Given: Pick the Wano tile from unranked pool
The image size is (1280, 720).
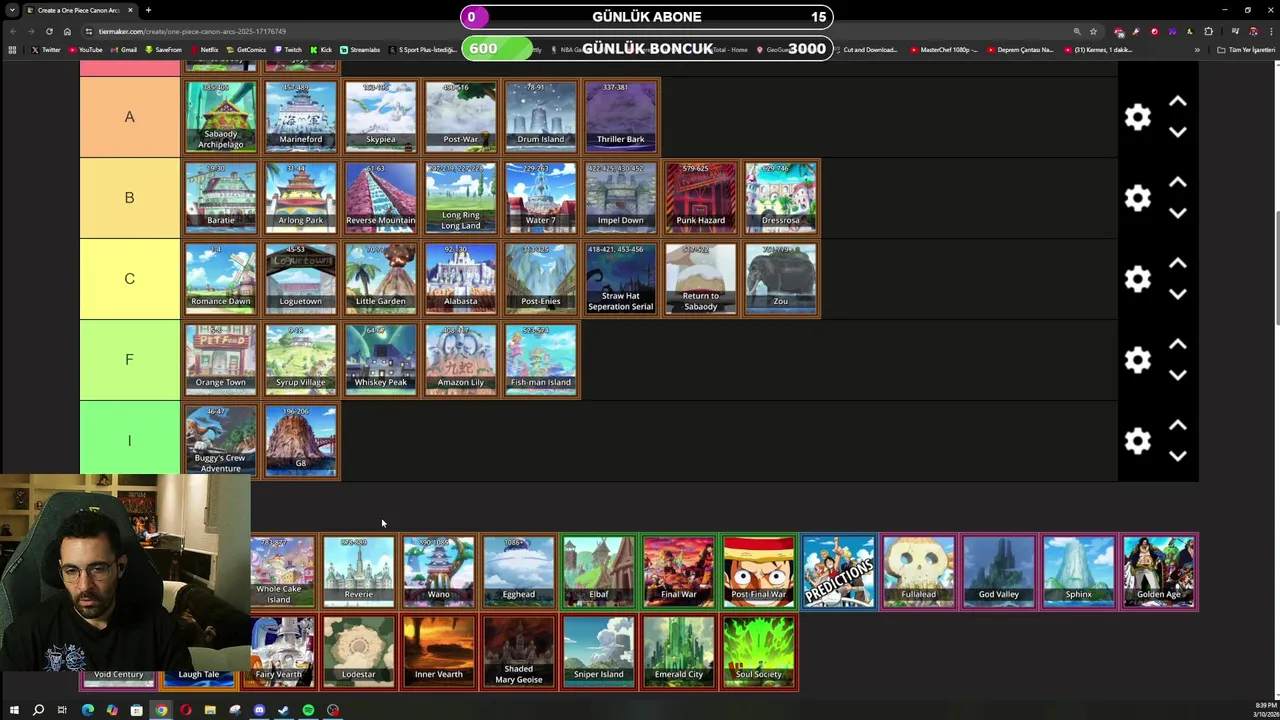Looking at the screenshot, I should click(x=438, y=572).
